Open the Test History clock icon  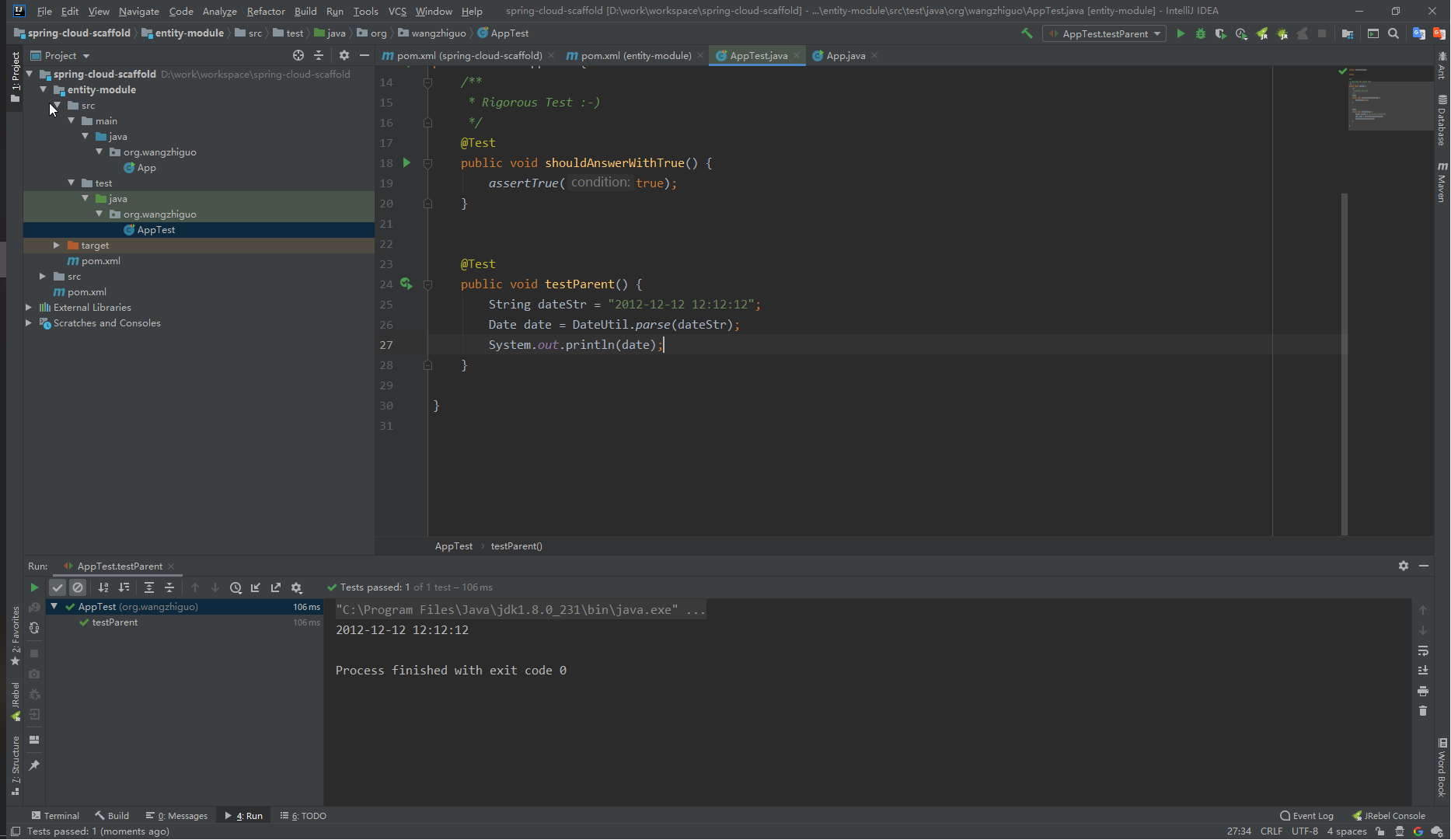pos(235,587)
